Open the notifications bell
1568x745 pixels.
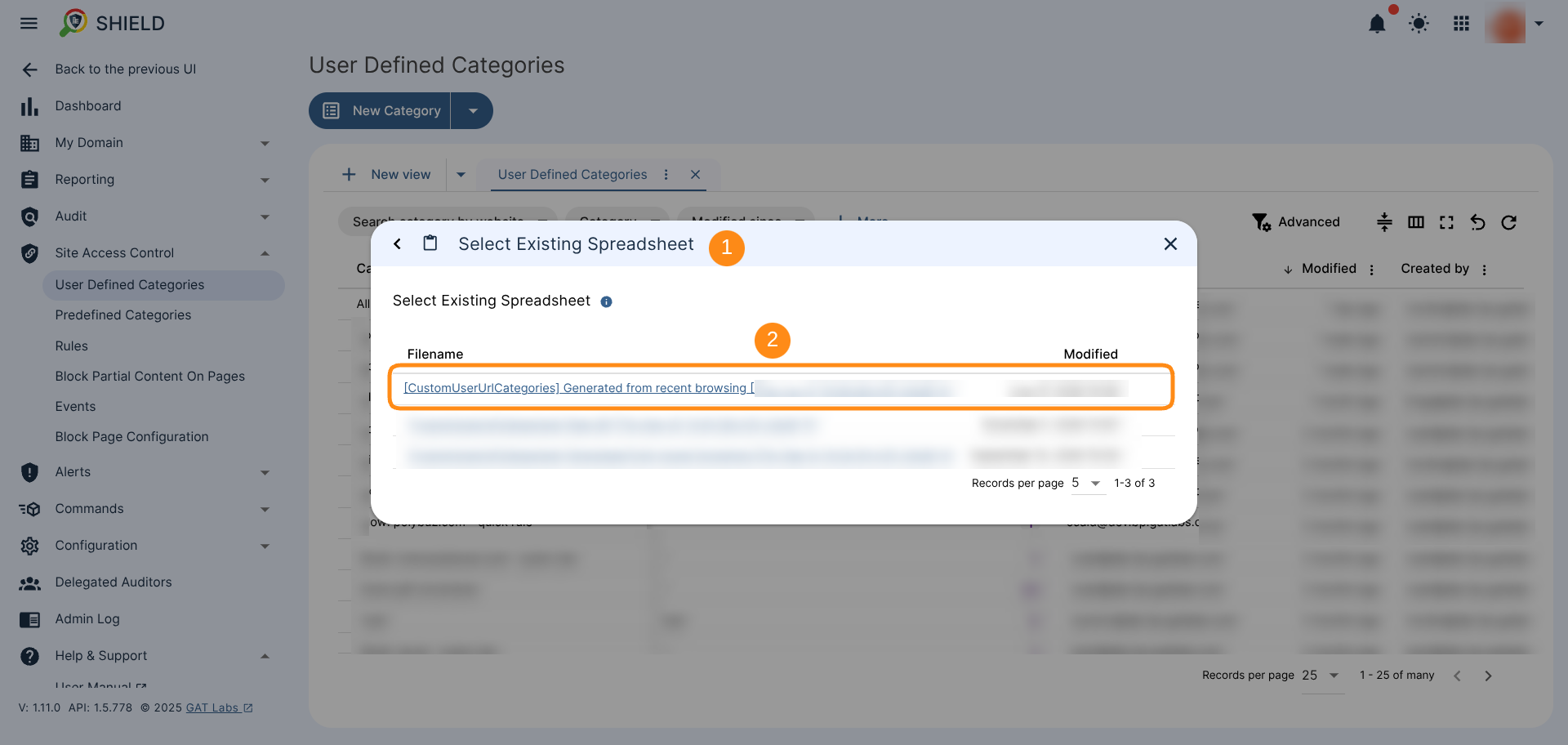pos(1377,24)
